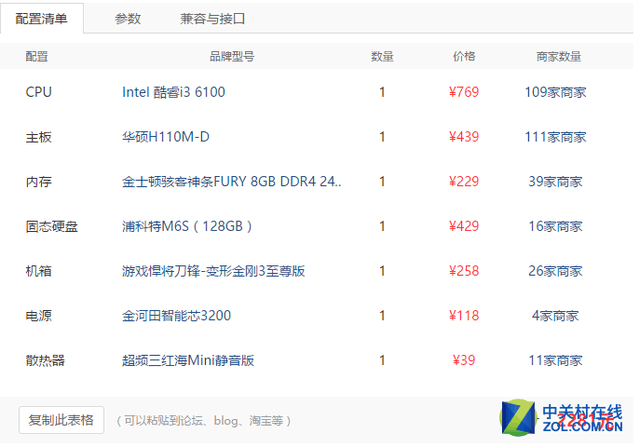Click the ¥118 power supply price

[464, 316]
